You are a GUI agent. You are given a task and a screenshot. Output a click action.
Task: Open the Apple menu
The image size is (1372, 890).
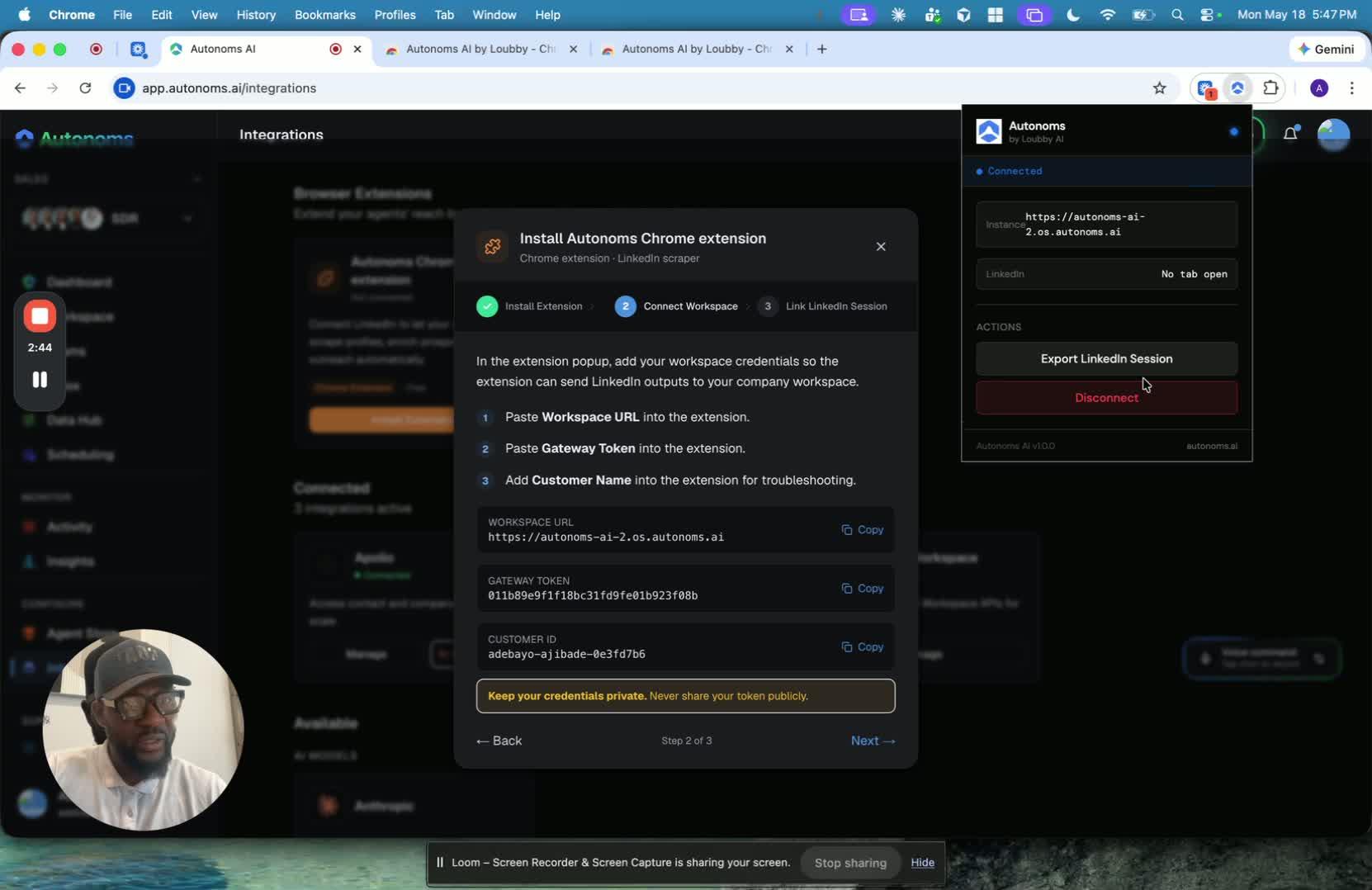[24, 14]
